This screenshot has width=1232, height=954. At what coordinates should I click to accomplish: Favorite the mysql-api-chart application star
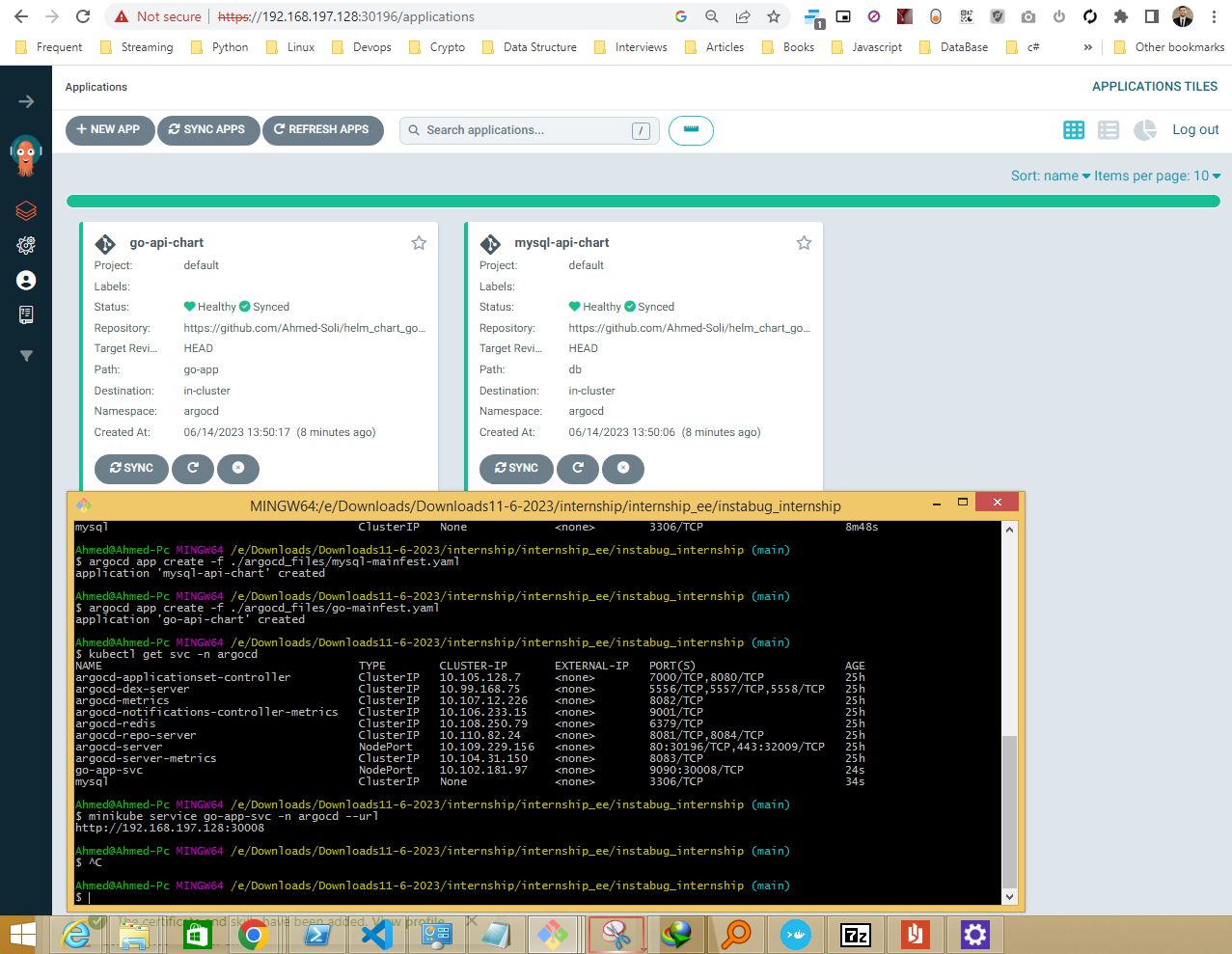[804, 243]
